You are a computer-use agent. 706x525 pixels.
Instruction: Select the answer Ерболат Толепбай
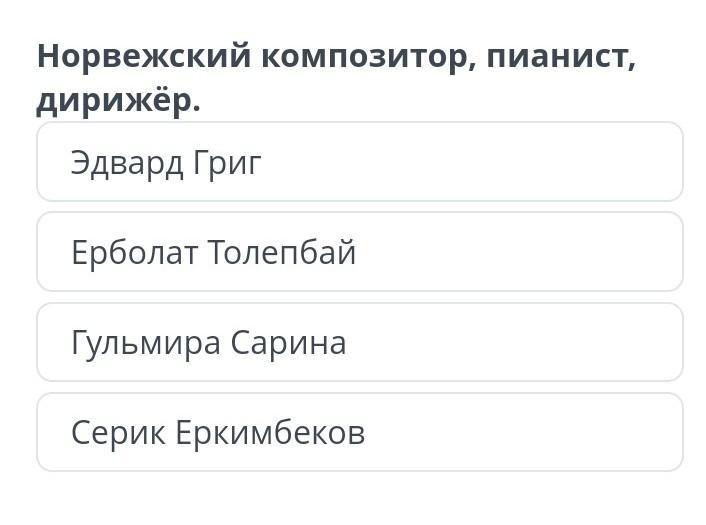click(x=359, y=252)
